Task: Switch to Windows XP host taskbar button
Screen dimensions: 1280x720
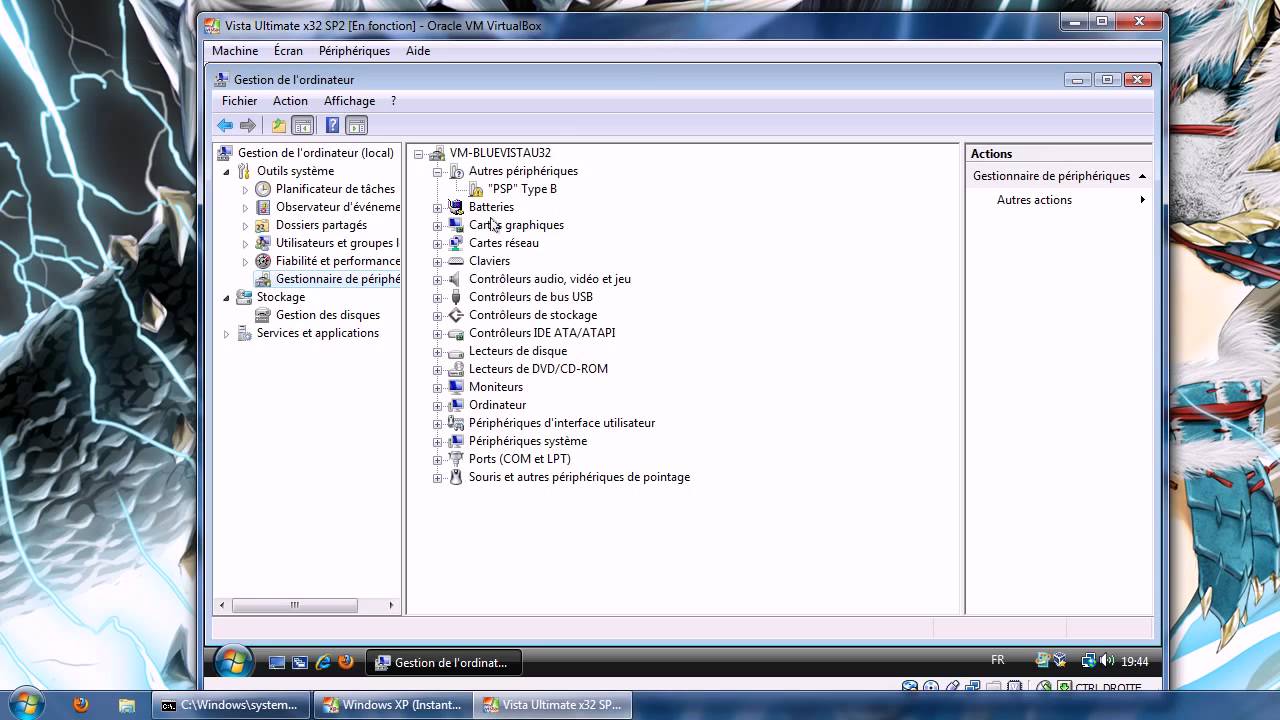Action: tap(392, 705)
